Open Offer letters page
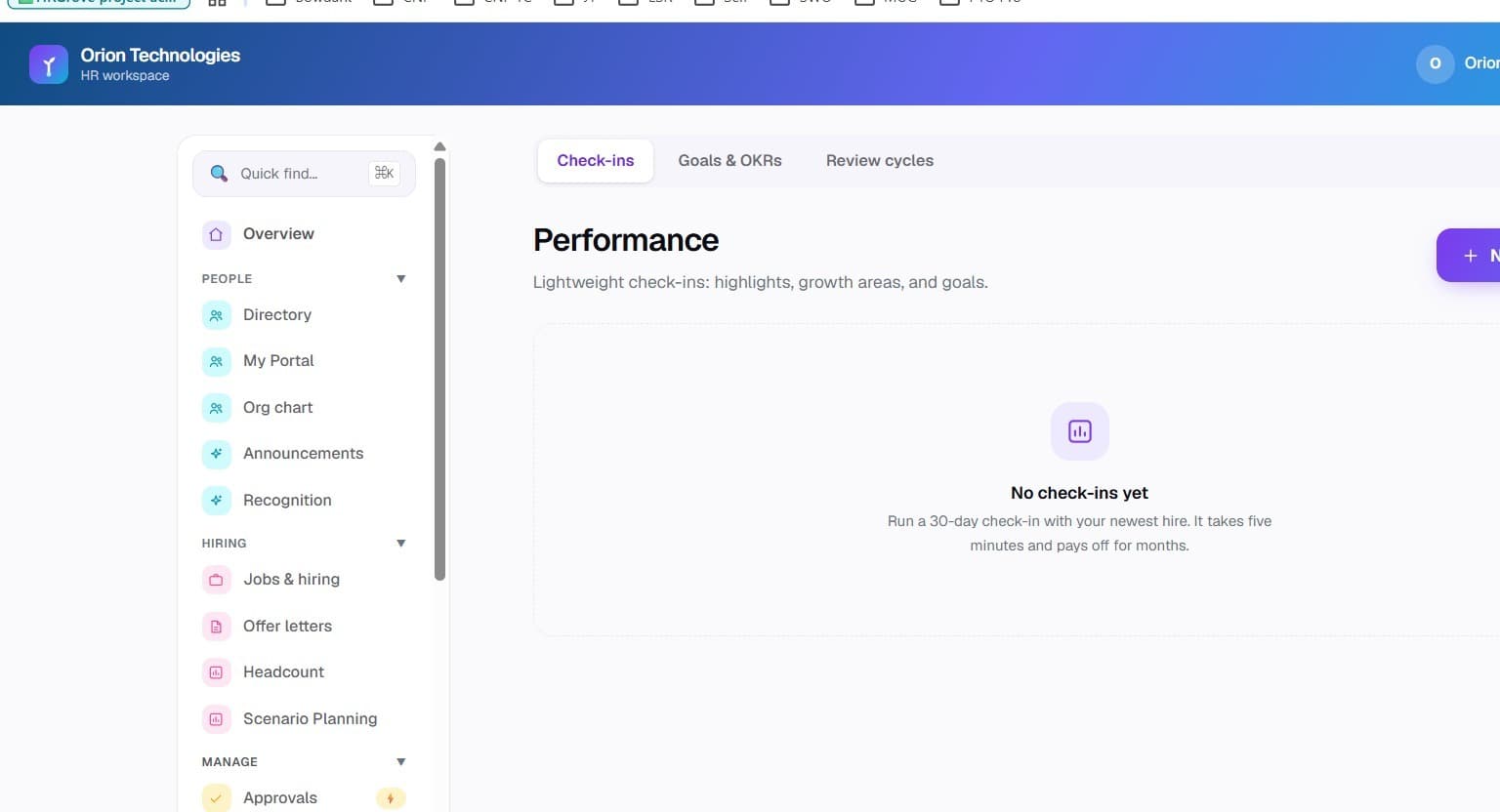 305,627
